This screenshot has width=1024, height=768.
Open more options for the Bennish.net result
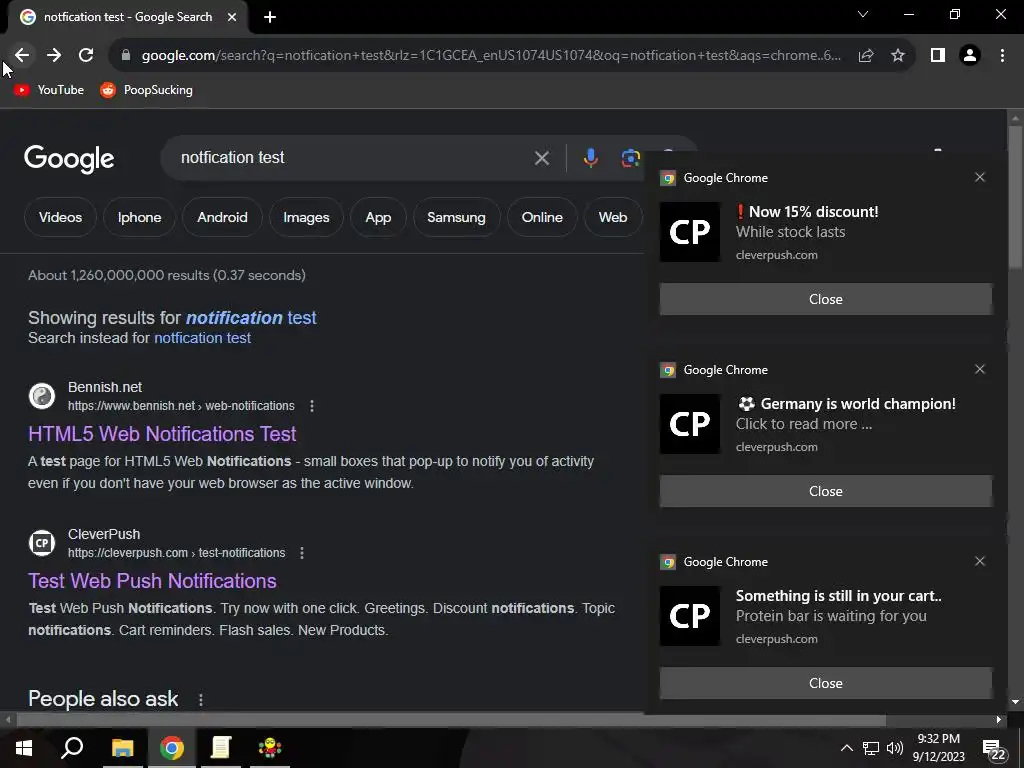(312, 406)
